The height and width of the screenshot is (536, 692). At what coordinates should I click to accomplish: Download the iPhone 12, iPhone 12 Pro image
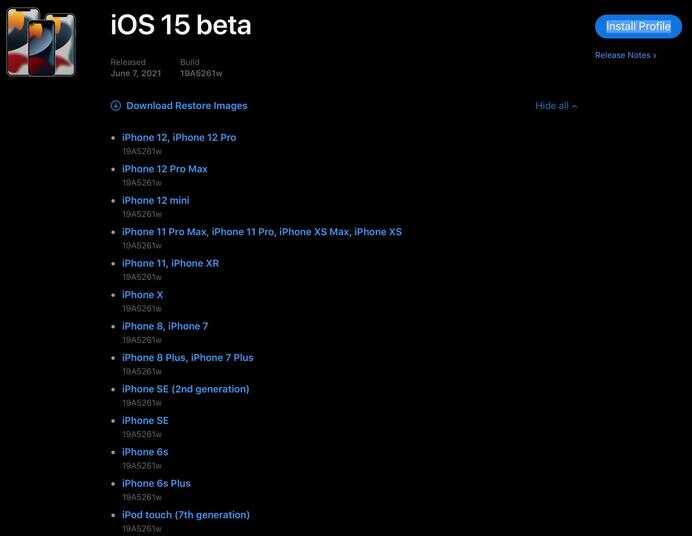point(179,138)
